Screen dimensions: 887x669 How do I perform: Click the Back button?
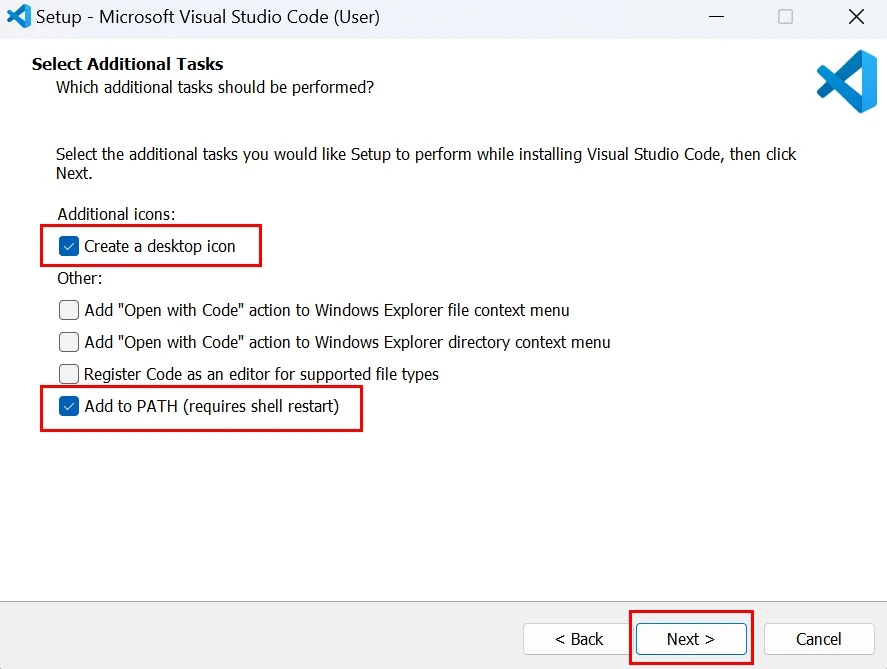577,639
